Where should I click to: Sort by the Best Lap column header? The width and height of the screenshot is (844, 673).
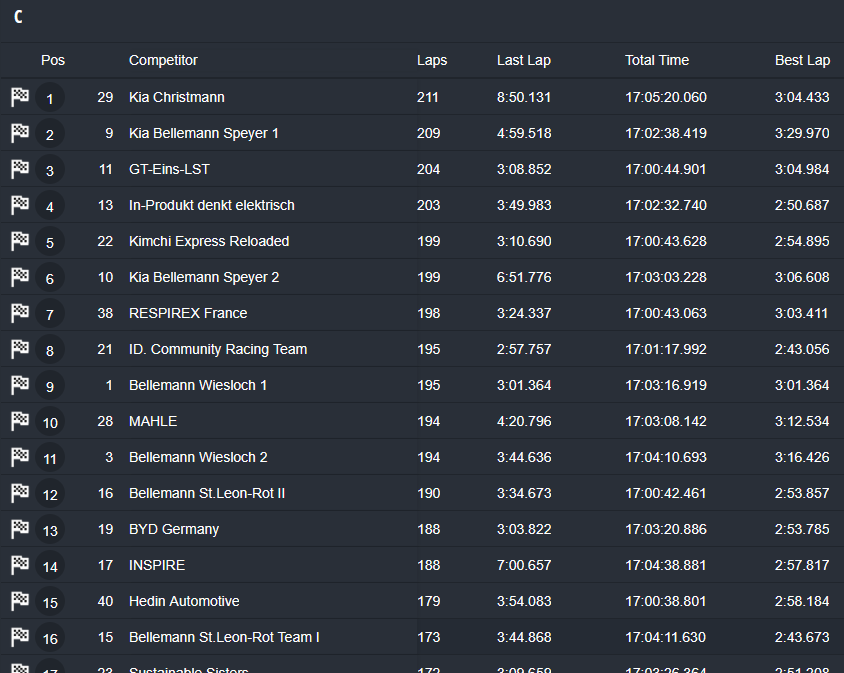click(802, 60)
